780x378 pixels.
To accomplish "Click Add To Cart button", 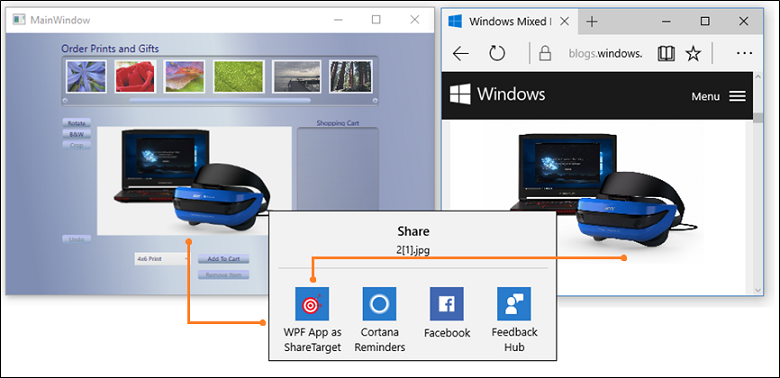I will point(223,259).
